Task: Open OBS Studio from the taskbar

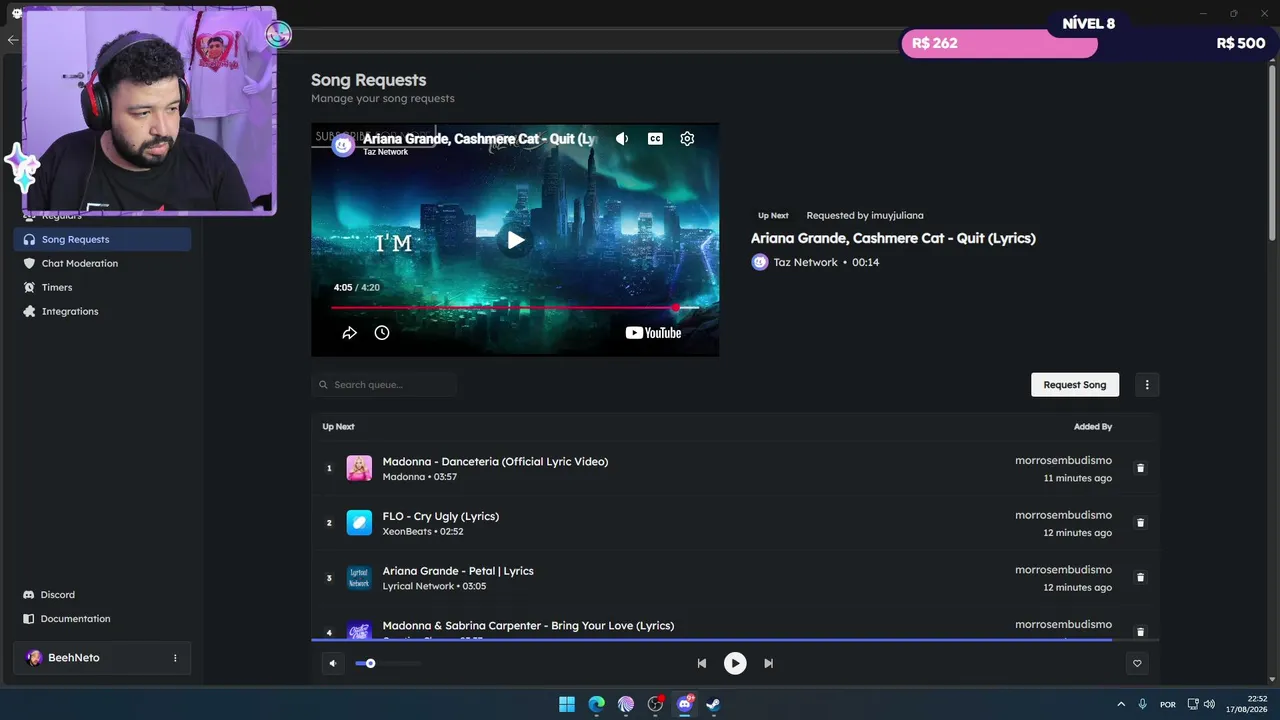Action: coord(656,704)
